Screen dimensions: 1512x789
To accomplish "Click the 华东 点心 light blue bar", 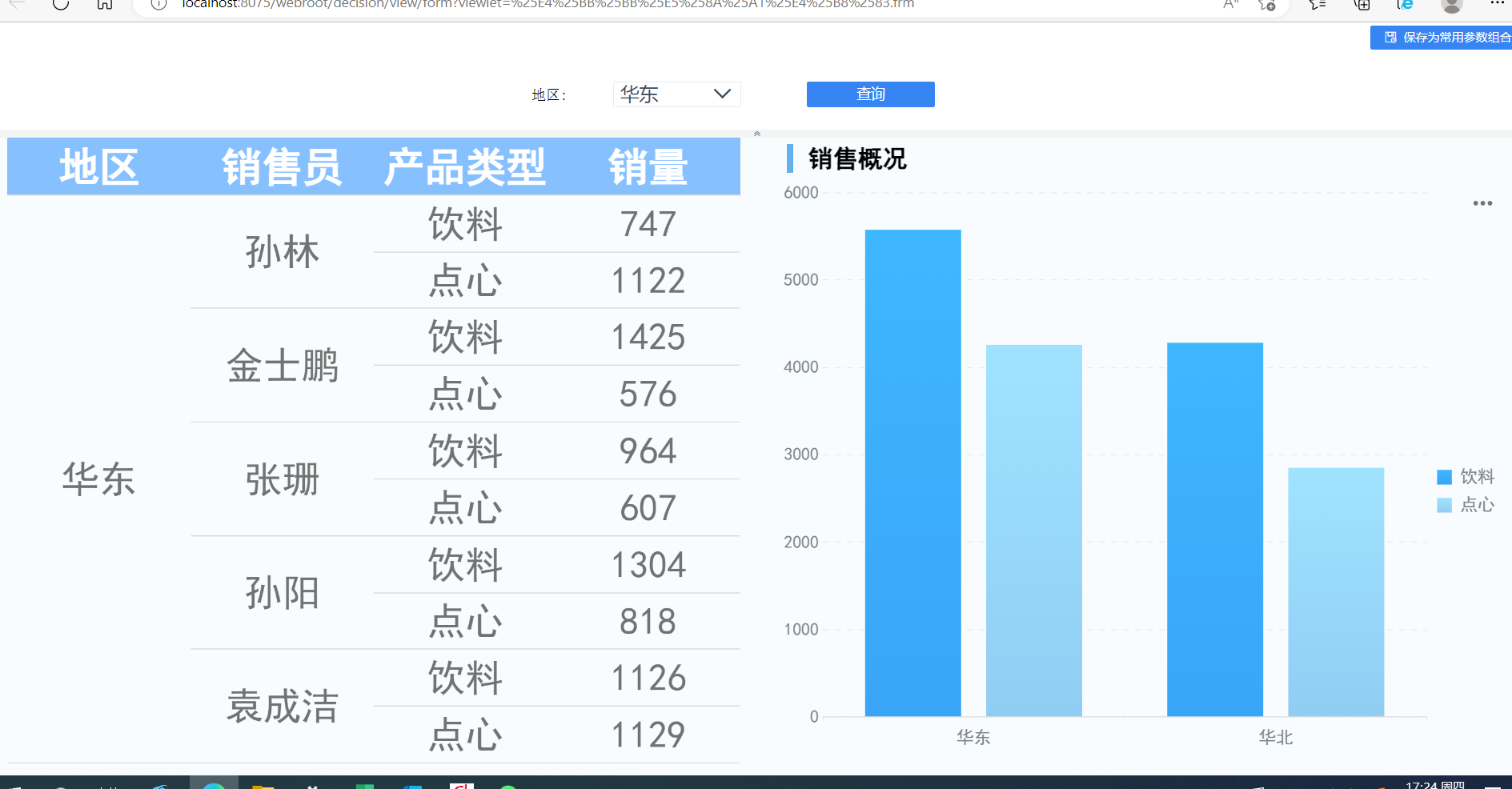I will tap(1033, 531).
